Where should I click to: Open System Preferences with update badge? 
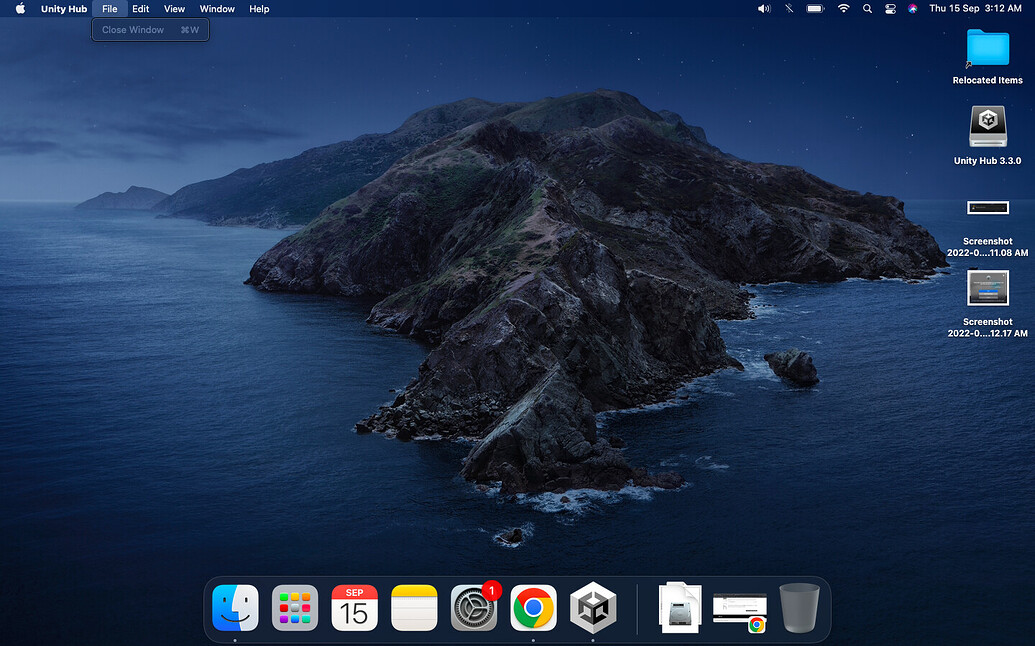click(x=474, y=608)
